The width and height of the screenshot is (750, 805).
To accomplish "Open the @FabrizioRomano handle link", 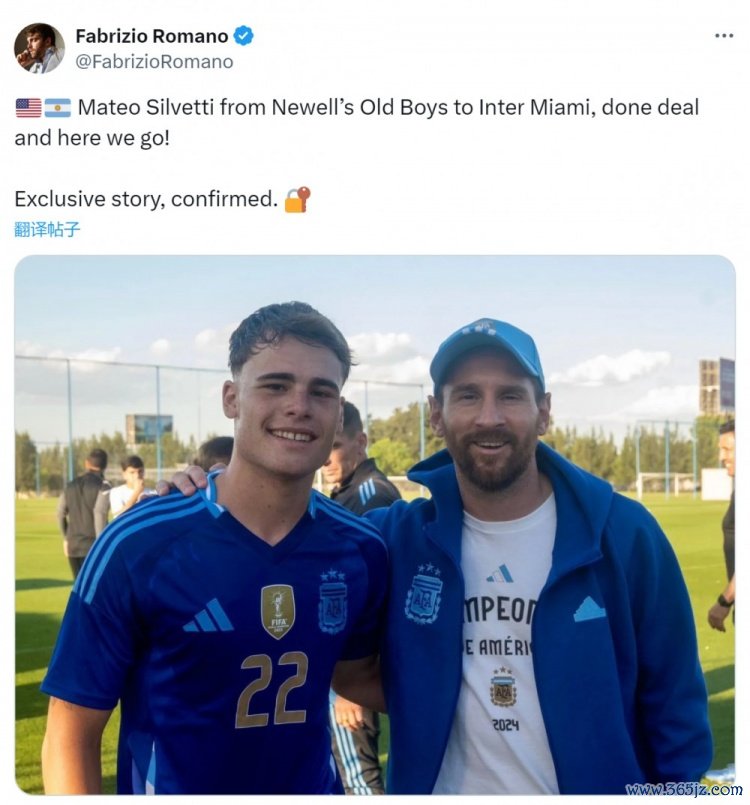I will click(x=154, y=62).
